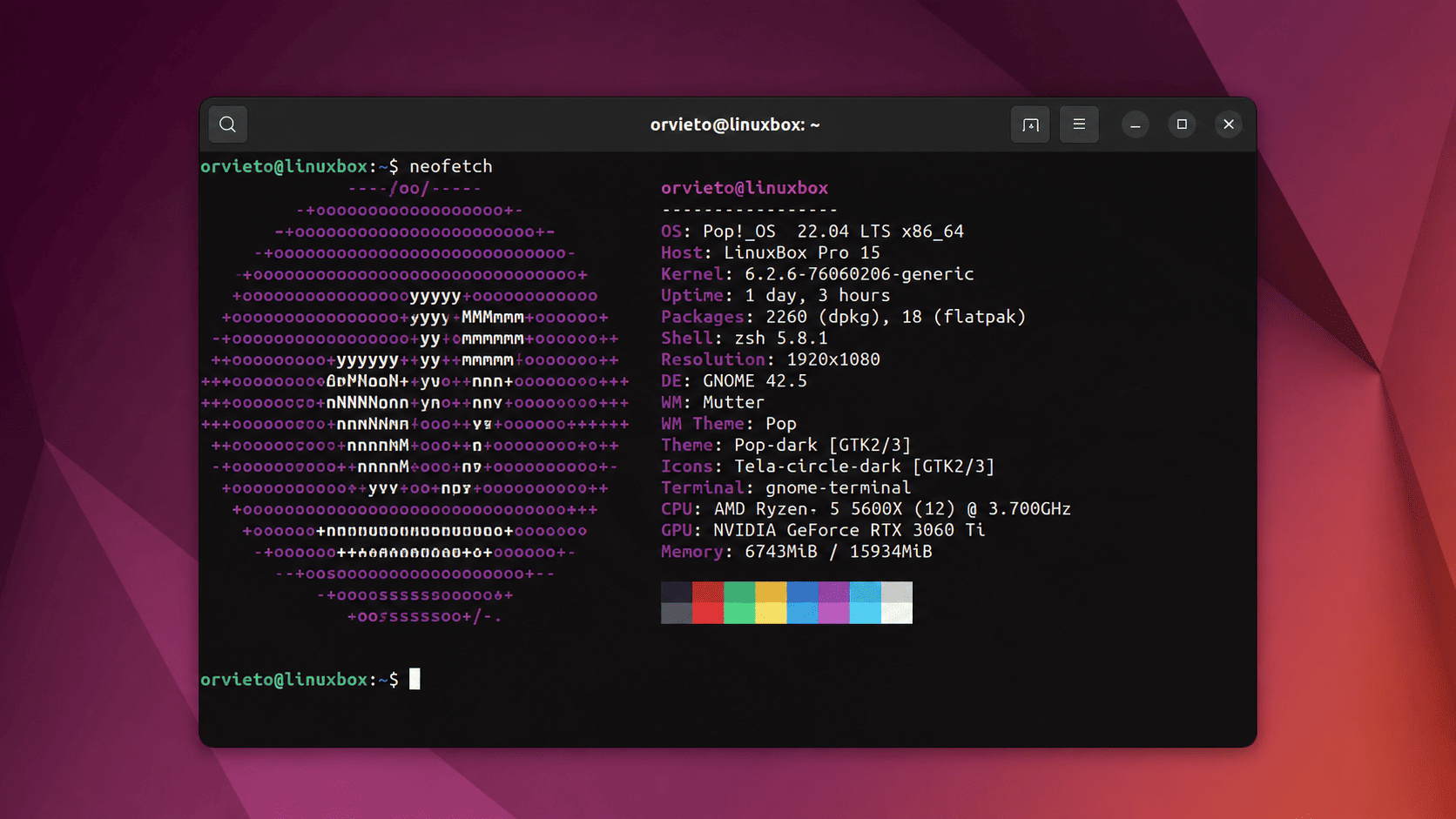
Task: Click the Uptime value '1 day, 3 hours'
Action: click(x=818, y=295)
